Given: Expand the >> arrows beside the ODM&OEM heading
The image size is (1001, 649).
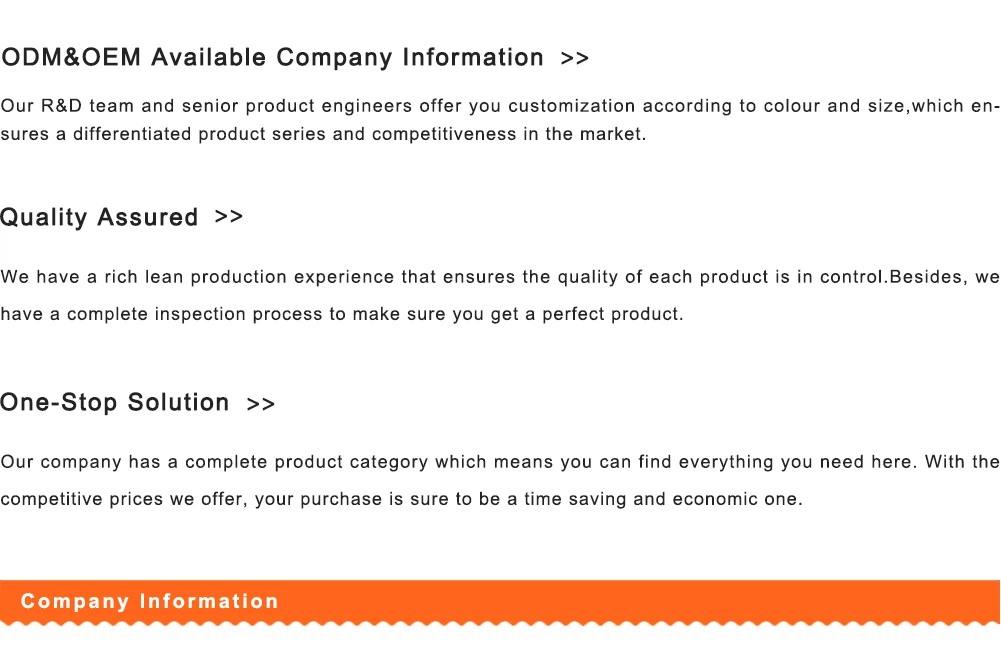Looking at the screenshot, I should pyautogui.click(x=575, y=59).
